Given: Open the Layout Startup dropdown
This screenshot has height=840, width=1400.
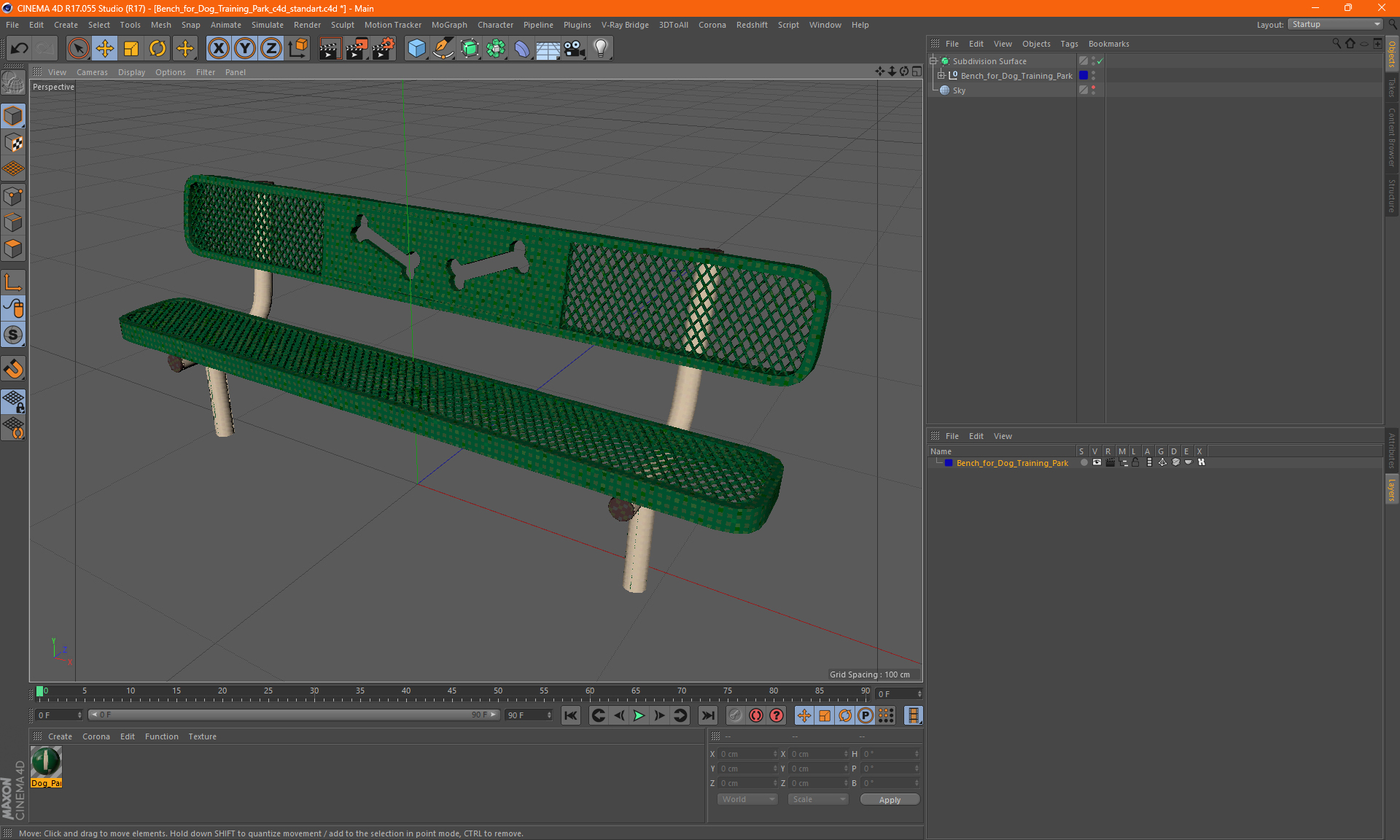Looking at the screenshot, I should 1336,24.
